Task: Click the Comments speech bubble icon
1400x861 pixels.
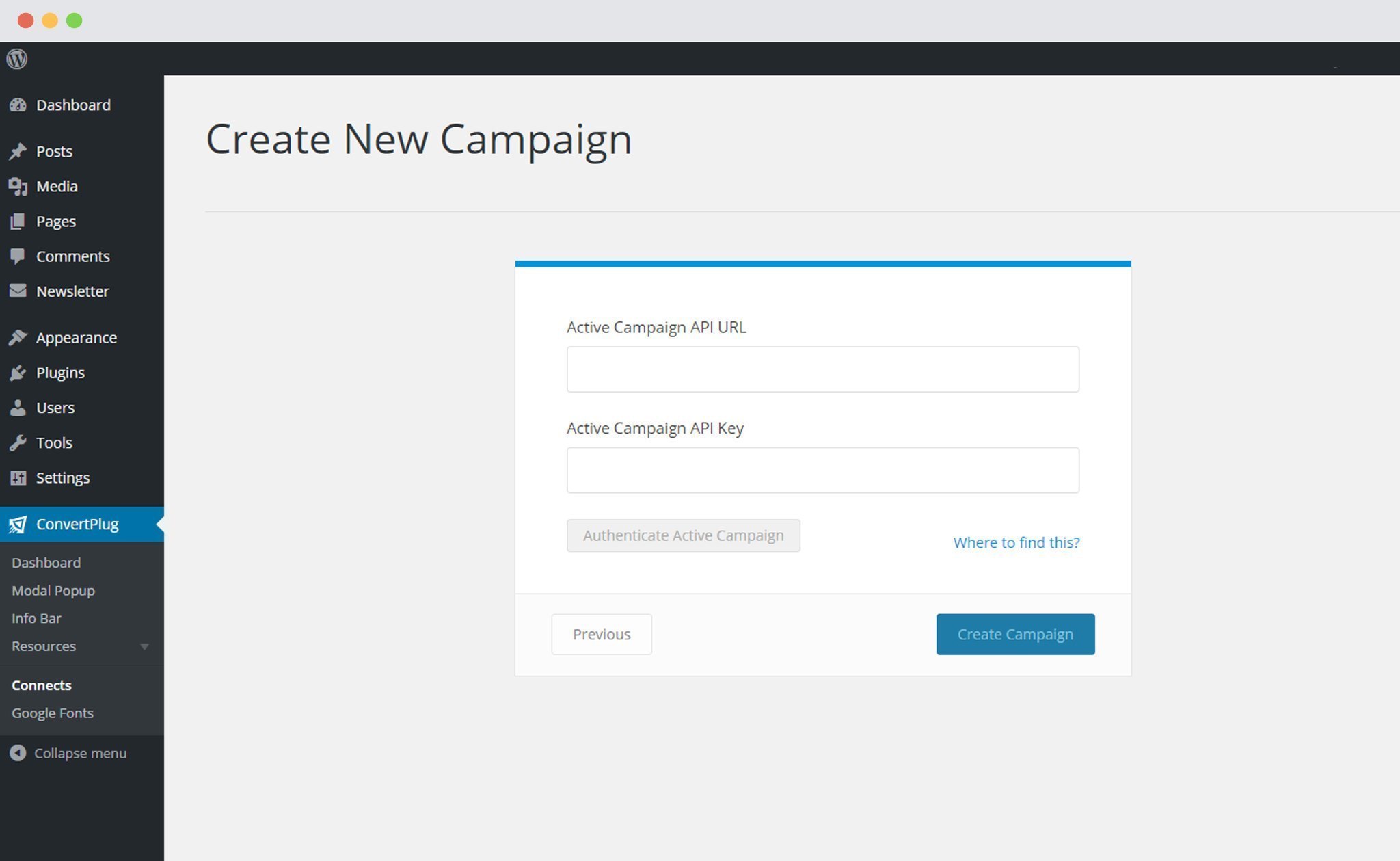Action: 18,256
